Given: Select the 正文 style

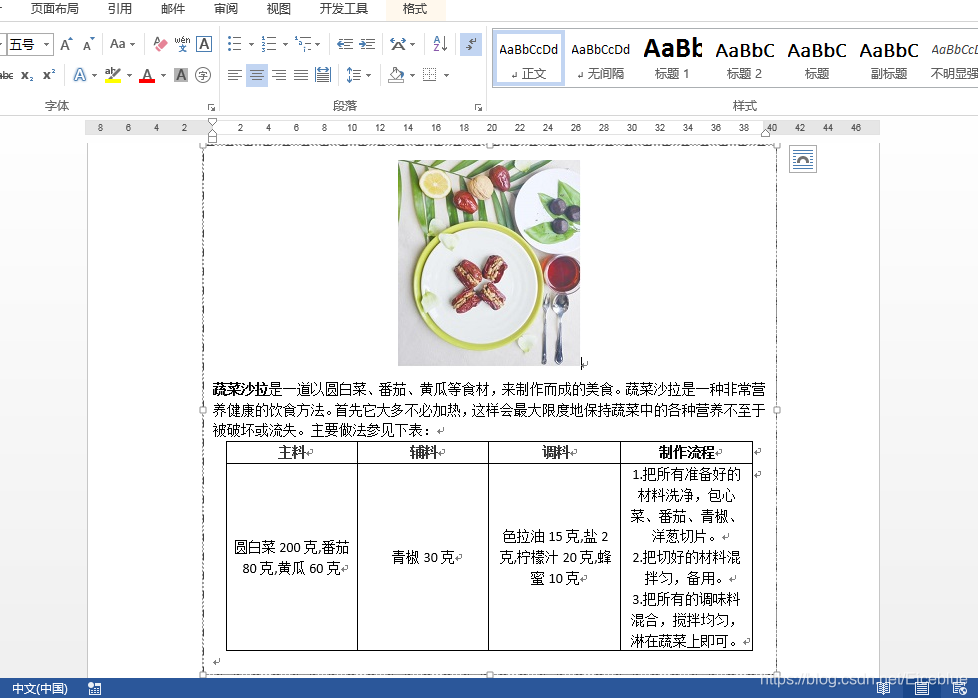Looking at the screenshot, I should 528,58.
